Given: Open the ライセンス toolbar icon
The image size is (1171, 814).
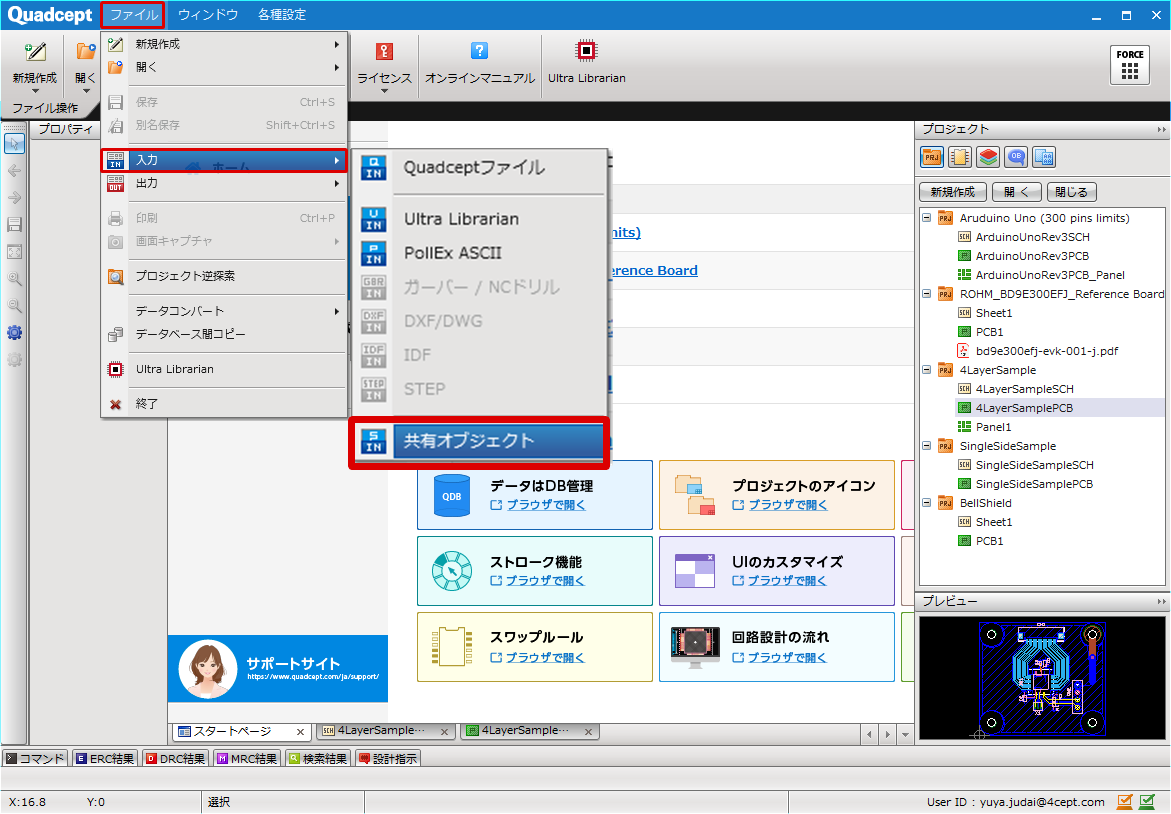Looking at the screenshot, I should (384, 52).
